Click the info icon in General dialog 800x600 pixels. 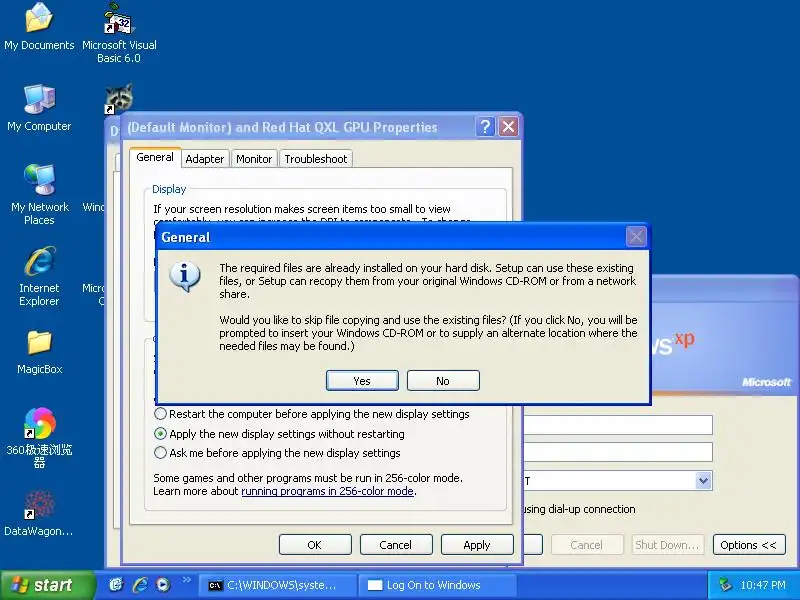click(x=184, y=276)
